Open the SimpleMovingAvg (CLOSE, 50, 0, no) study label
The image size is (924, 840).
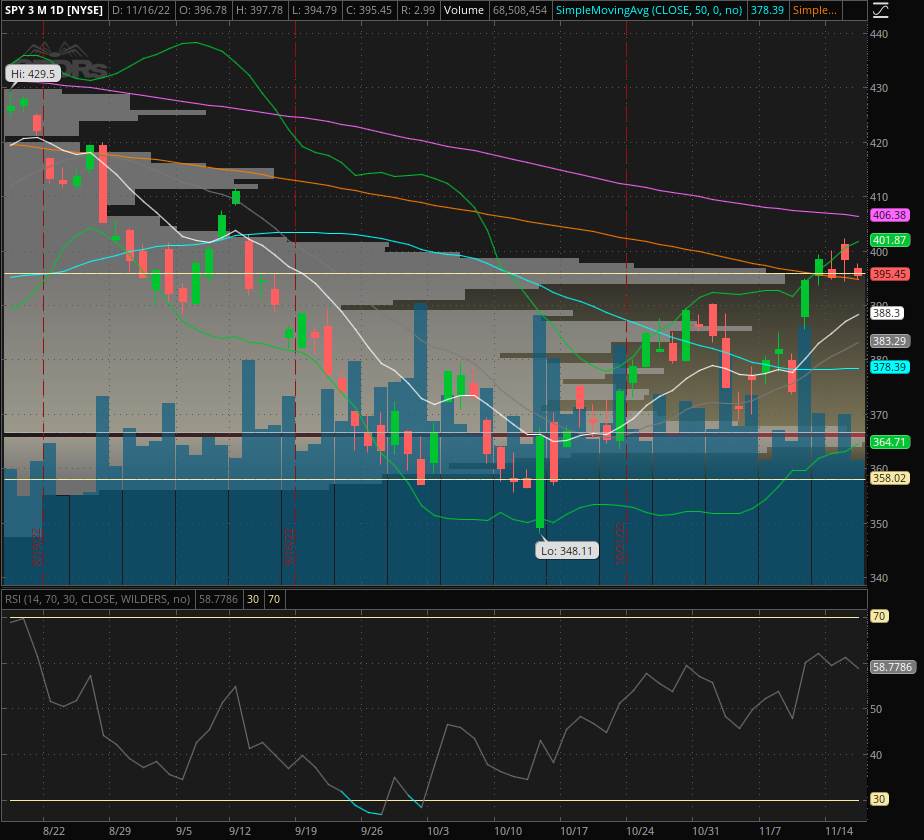tap(649, 10)
